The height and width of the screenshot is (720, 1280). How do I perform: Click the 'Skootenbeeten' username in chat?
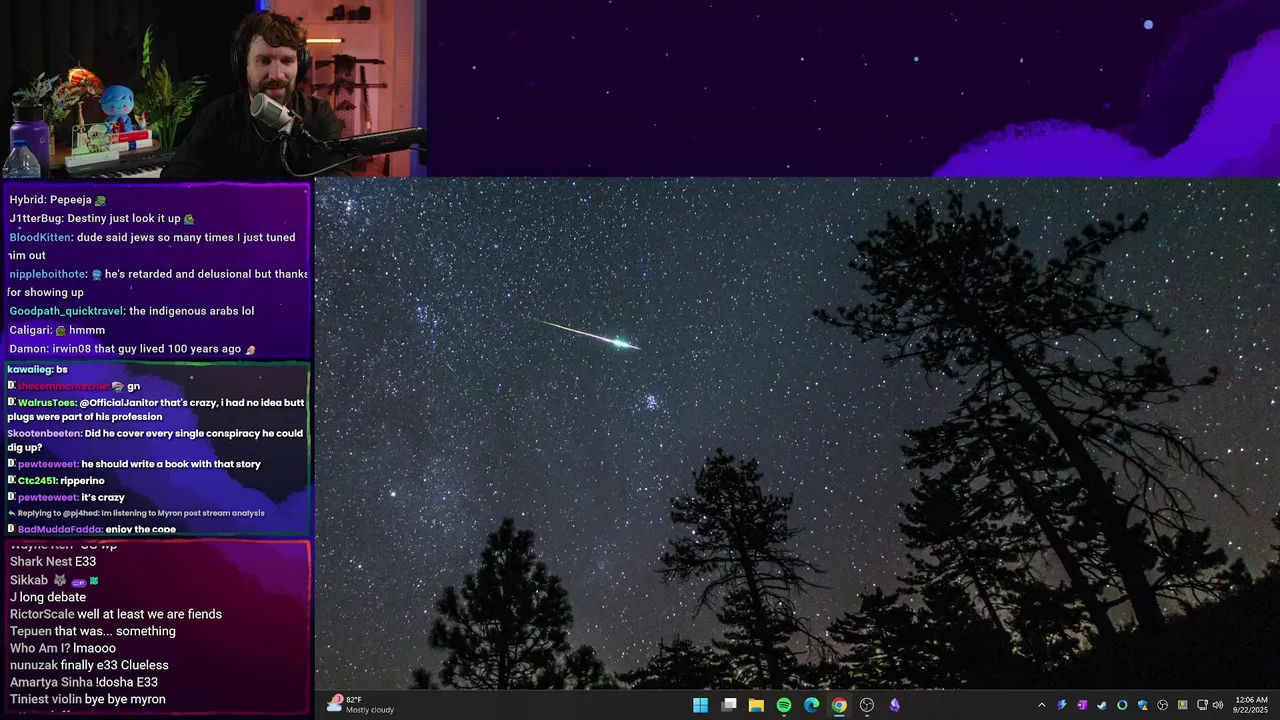point(44,433)
